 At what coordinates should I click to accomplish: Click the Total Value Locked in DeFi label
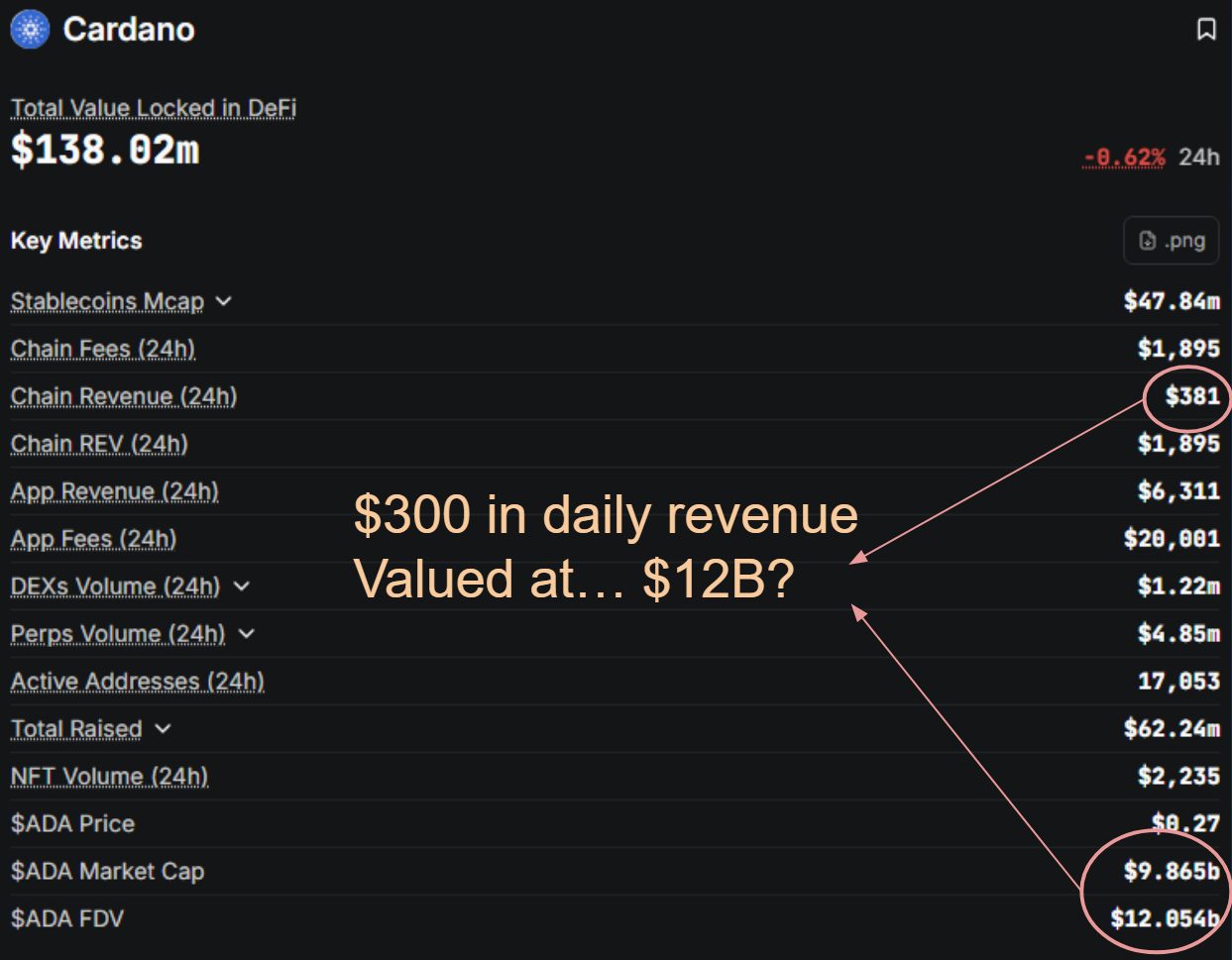[x=154, y=108]
